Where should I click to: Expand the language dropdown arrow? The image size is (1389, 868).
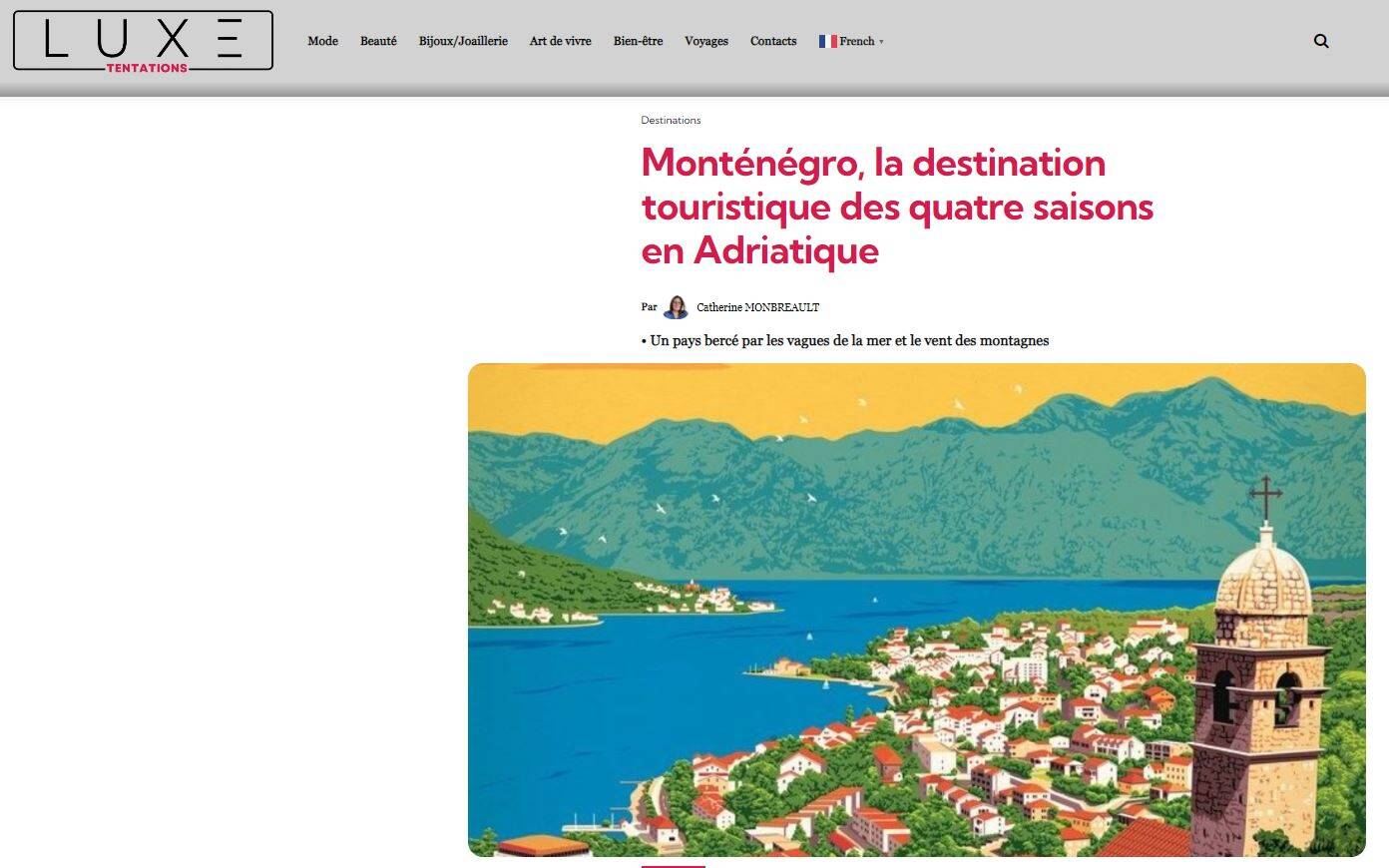tap(881, 42)
